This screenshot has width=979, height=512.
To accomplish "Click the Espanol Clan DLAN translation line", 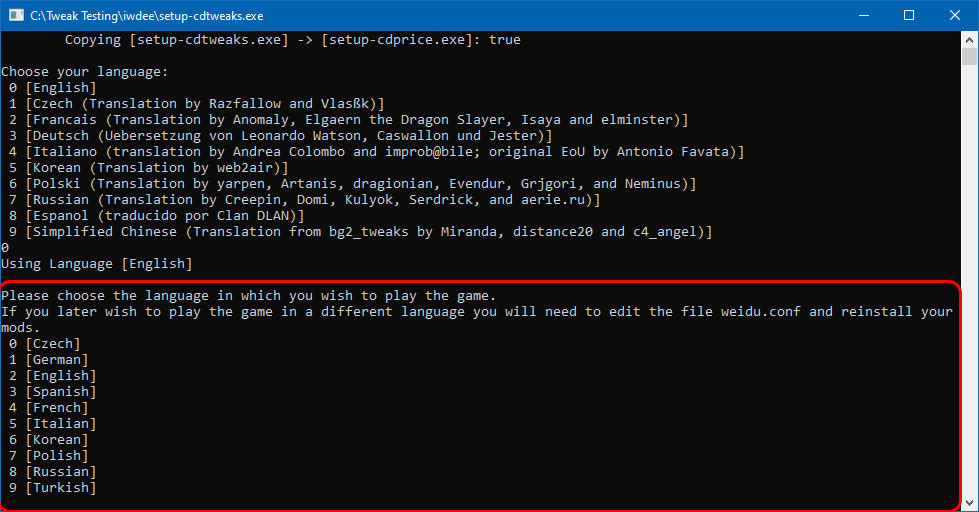I will coord(165,216).
